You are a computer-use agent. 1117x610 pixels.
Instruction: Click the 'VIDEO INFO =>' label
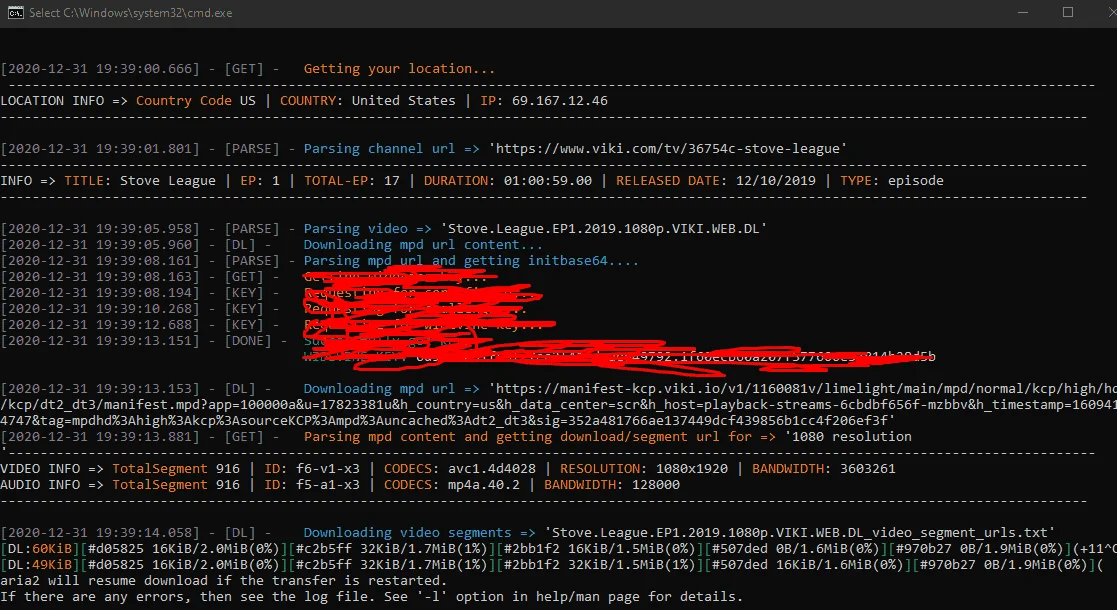pos(52,468)
